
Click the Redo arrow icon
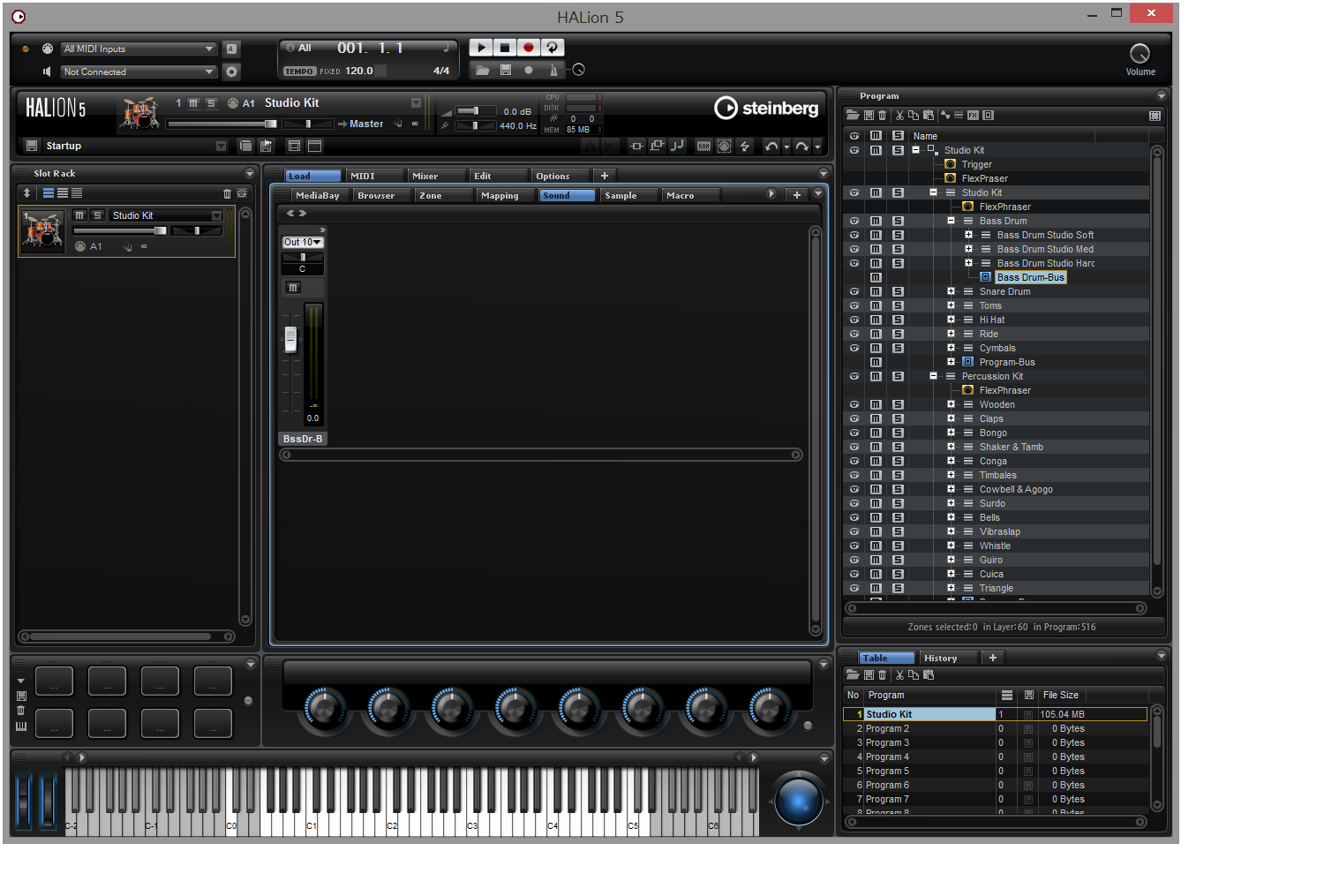pyautogui.click(x=801, y=147)
